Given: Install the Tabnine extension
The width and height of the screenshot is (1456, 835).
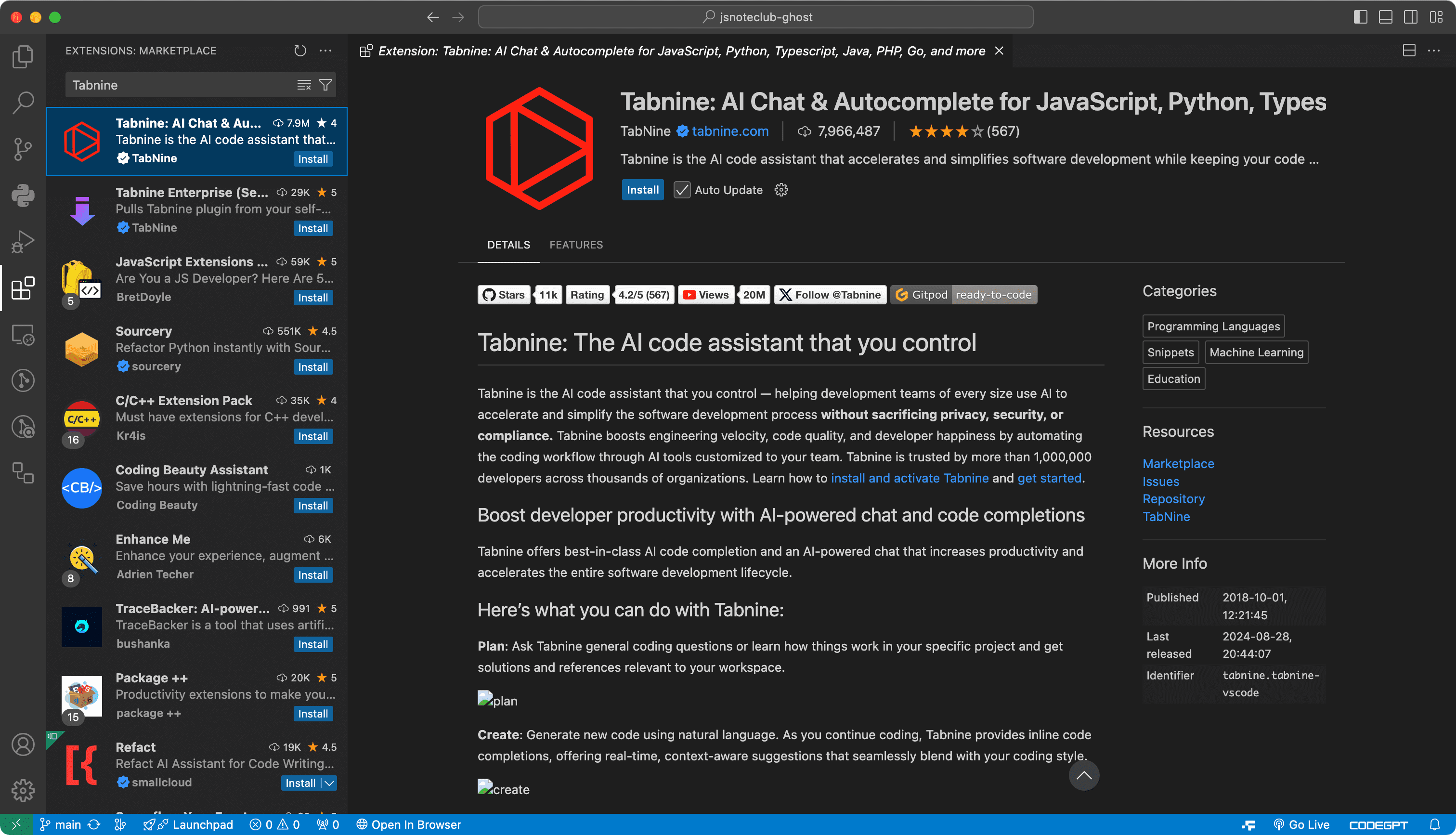Looking at the screenshot, I should 642,190.
